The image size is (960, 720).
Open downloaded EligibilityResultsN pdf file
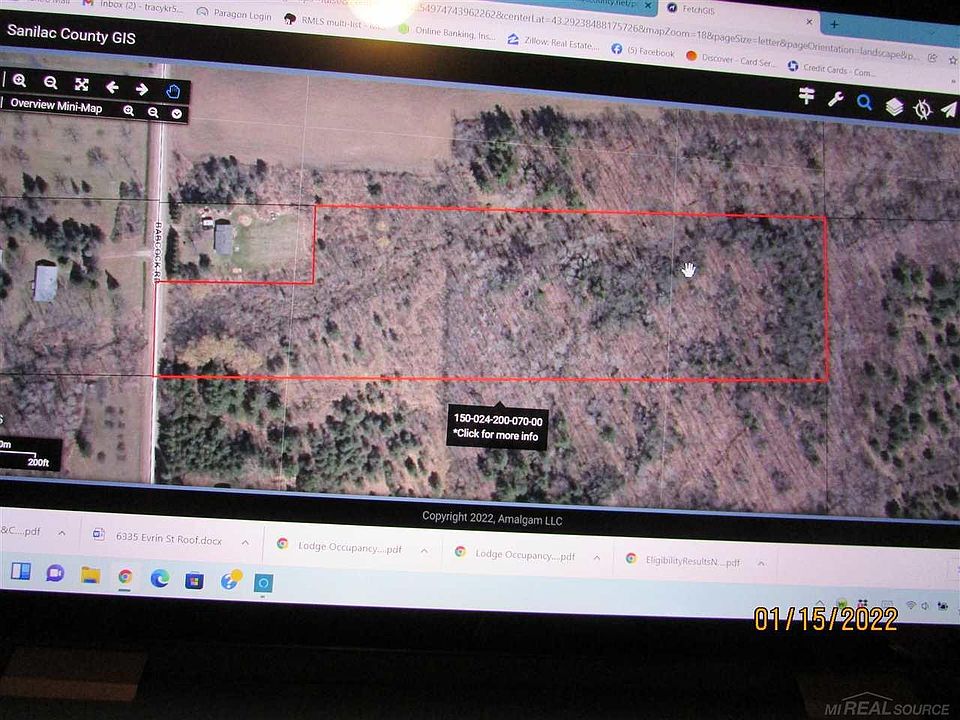coord(683,560)
